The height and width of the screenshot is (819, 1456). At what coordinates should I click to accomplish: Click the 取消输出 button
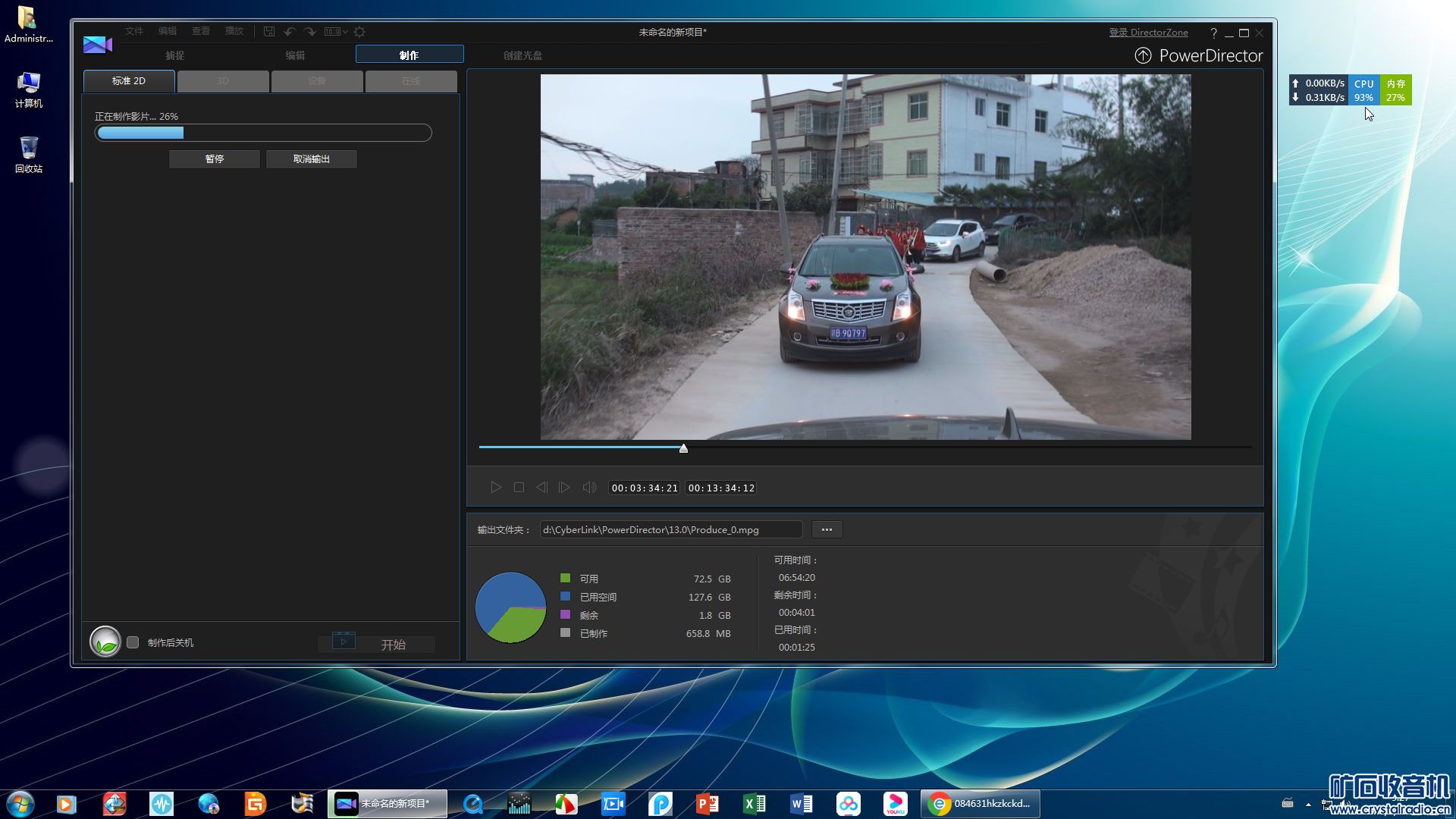click(311, 159)
